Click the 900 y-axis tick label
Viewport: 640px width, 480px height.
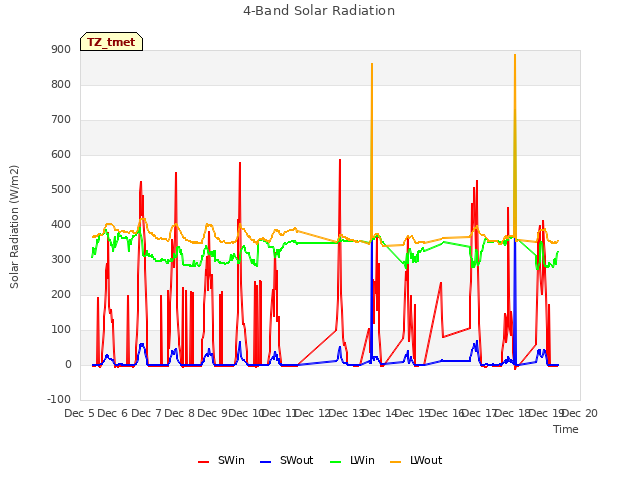[61, 49]
